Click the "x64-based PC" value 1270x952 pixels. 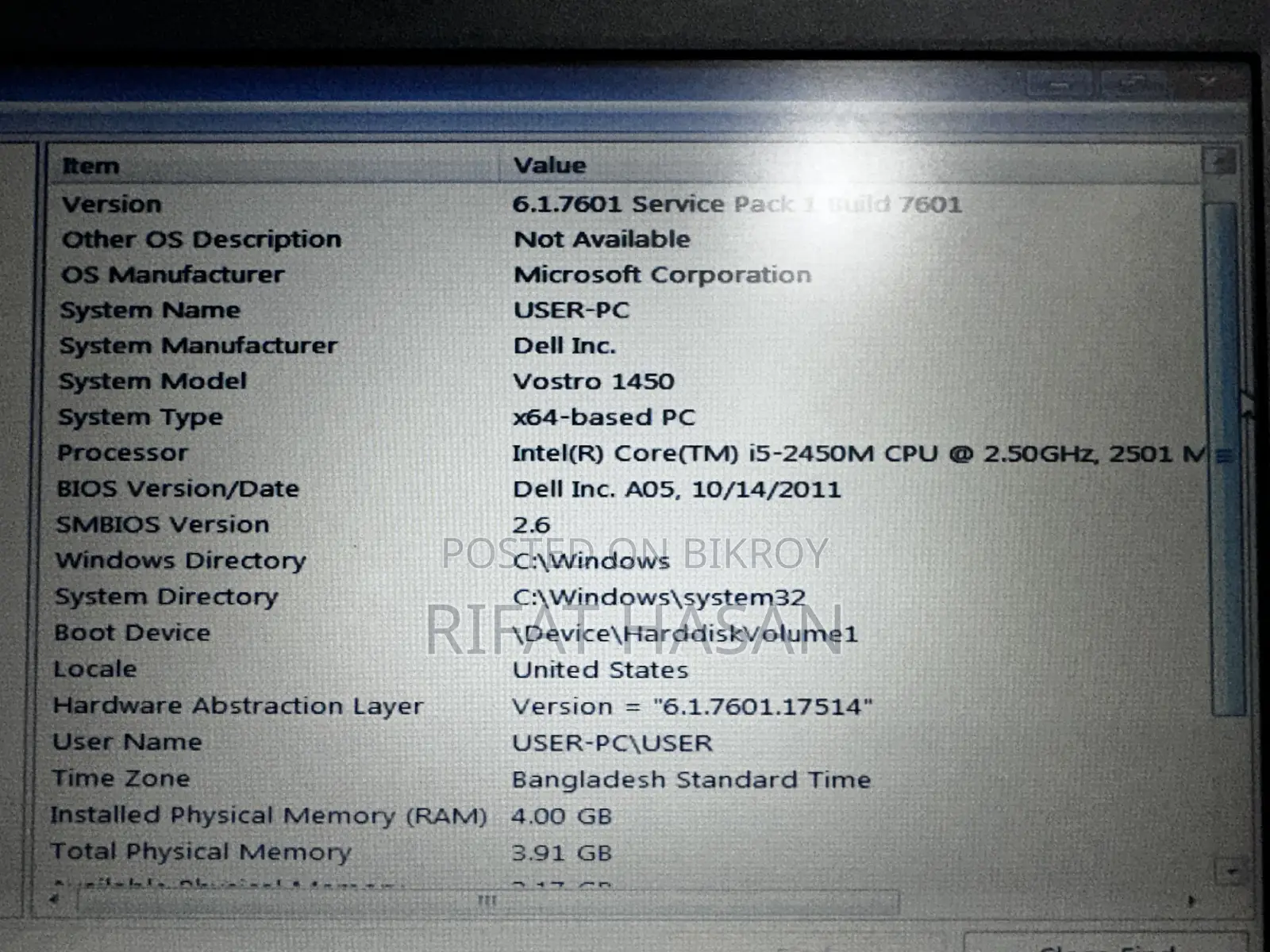[x=604, y=417]
